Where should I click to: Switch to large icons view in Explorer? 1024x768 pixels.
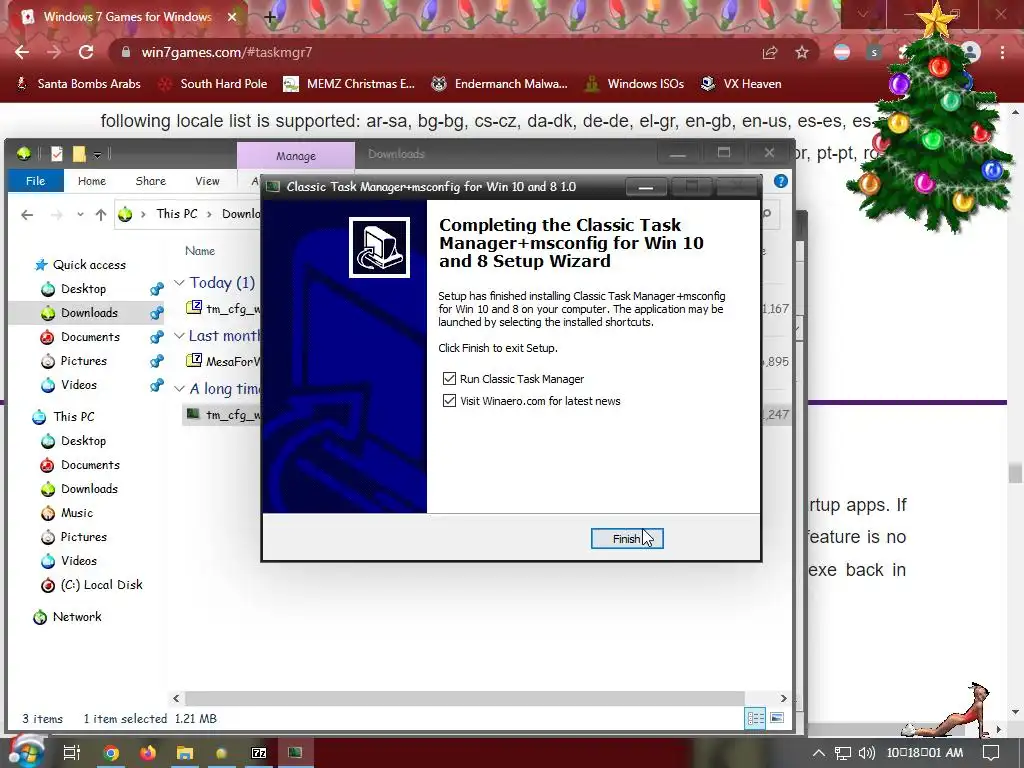click(x=777, y=718)
